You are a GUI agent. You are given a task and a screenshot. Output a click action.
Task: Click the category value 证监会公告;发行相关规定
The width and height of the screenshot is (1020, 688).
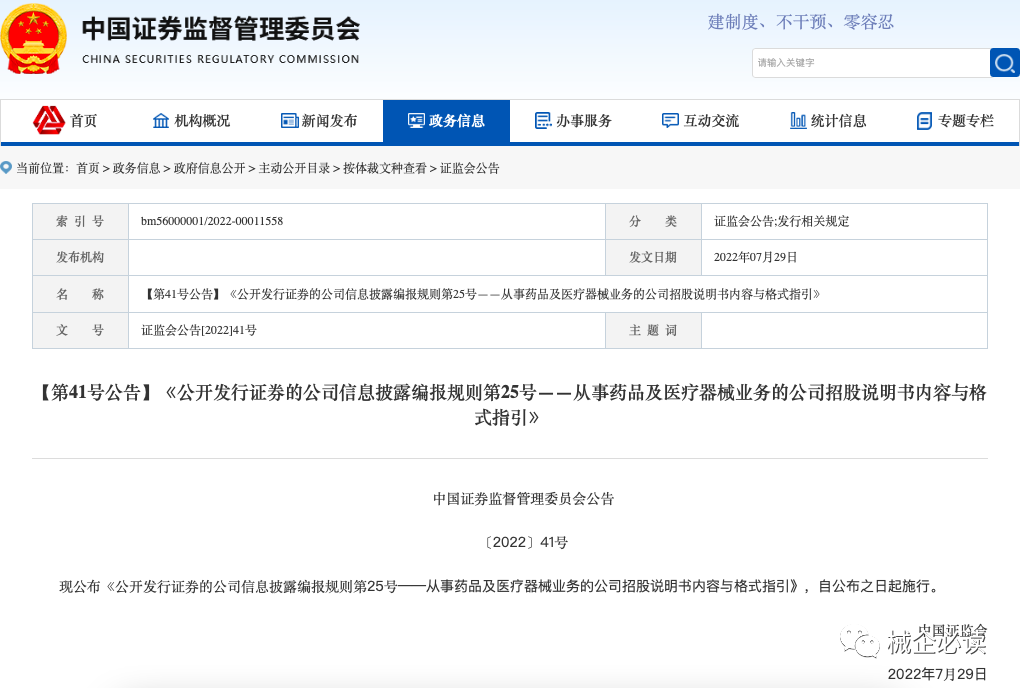click(782, 221)
